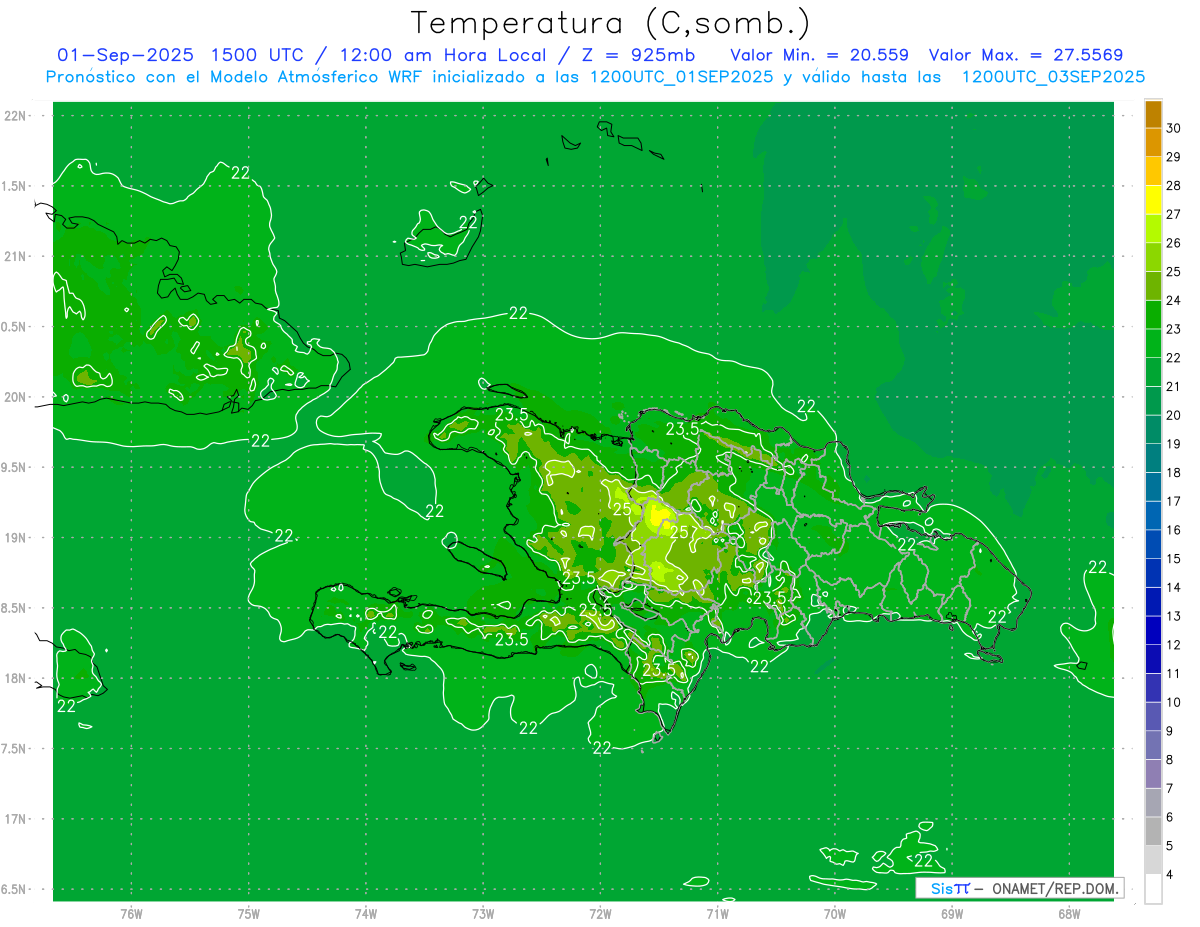1200x927 pixels.
Task: Click "Pronóstico con el Modelo Atmósferico WRF" text
Action: point(236,77)
